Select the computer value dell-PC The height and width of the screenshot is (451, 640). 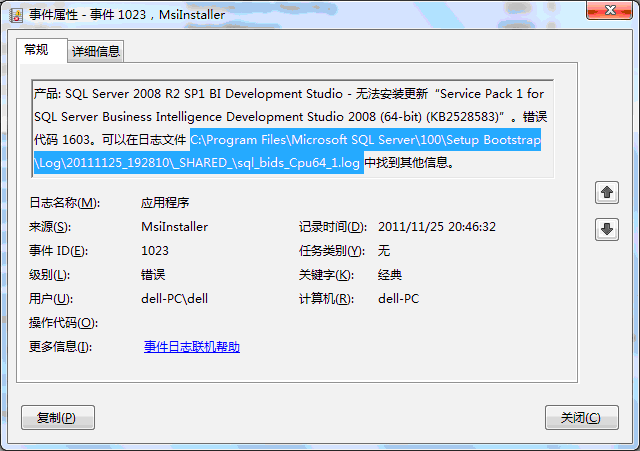pos(398,299)
